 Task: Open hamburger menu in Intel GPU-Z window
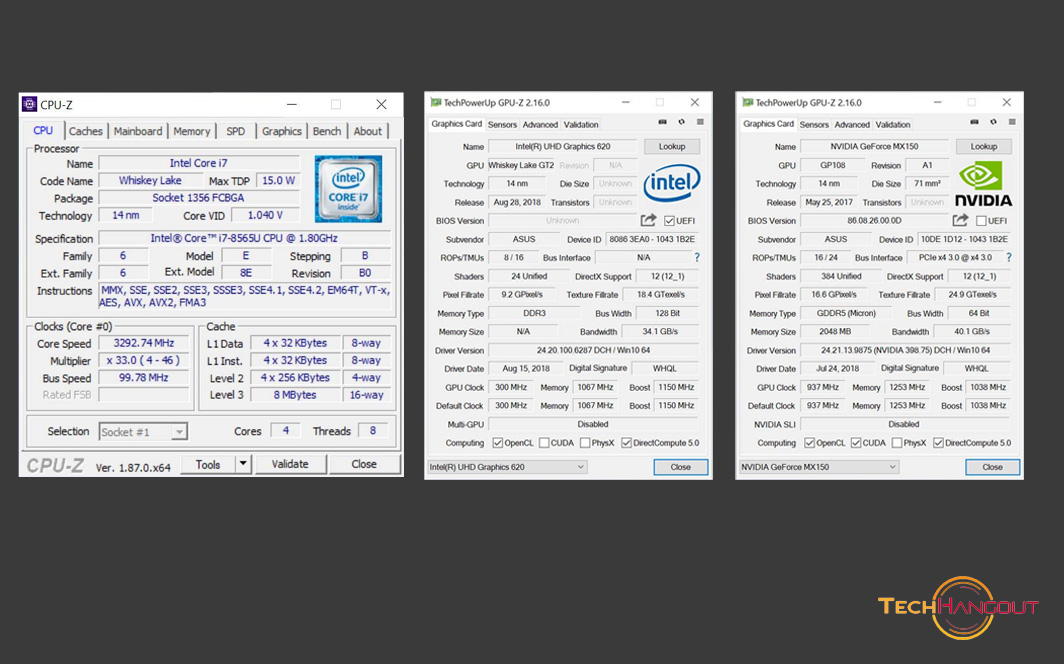(700, 122)
